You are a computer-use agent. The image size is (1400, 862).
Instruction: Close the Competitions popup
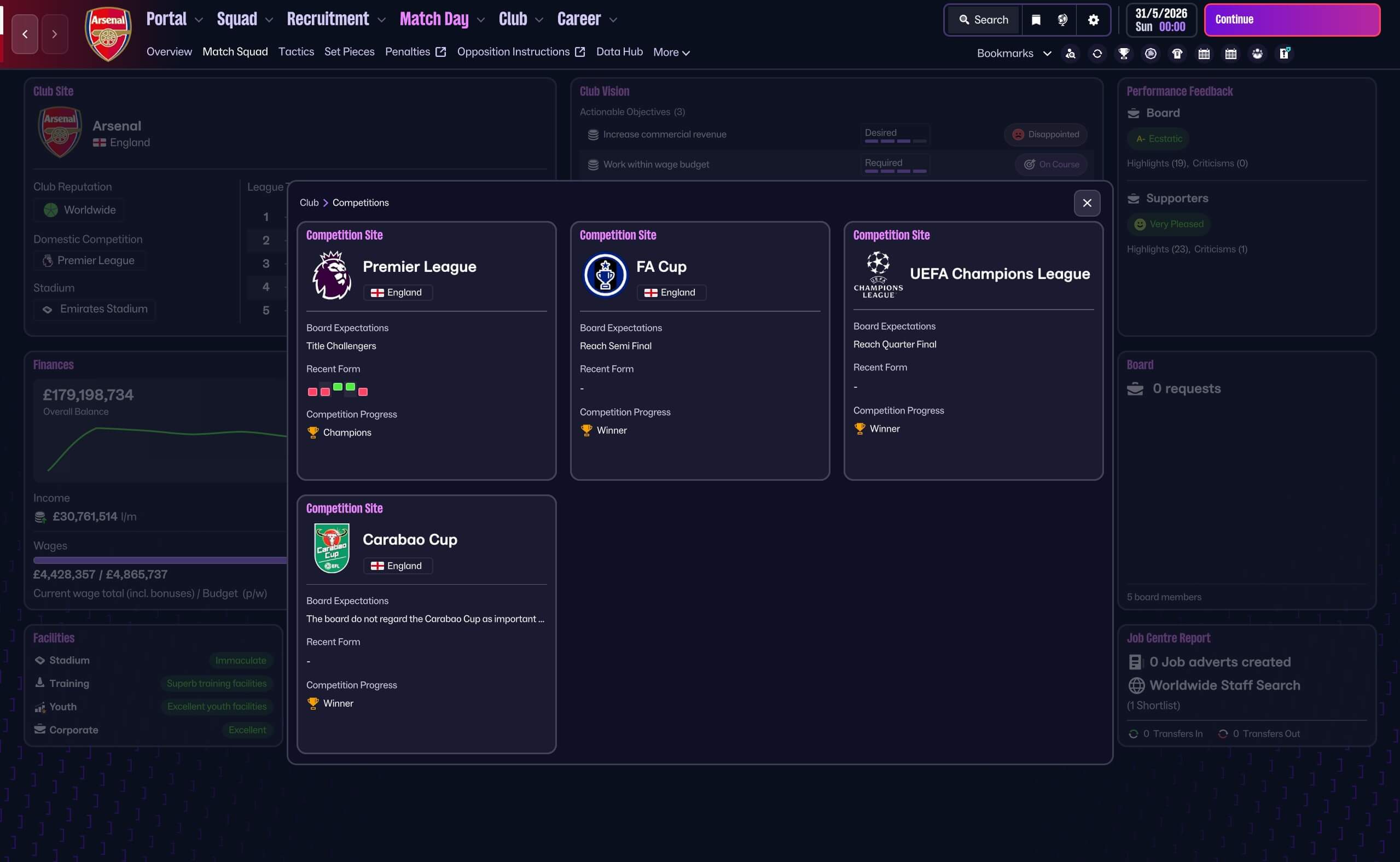pos(1087,203)
